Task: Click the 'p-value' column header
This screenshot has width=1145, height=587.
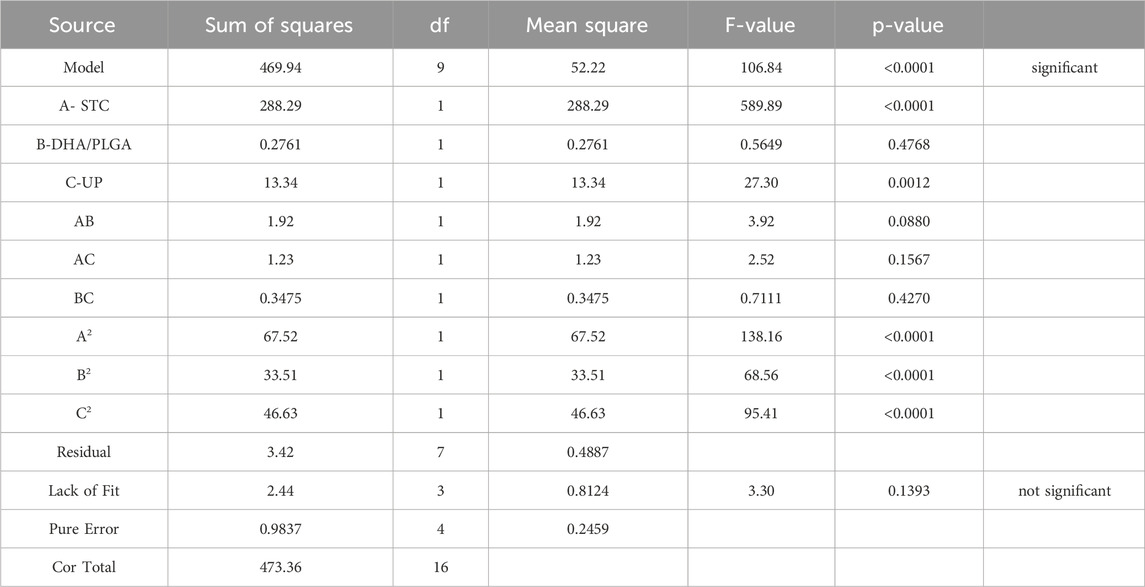Action: click(x=908, y=26)
